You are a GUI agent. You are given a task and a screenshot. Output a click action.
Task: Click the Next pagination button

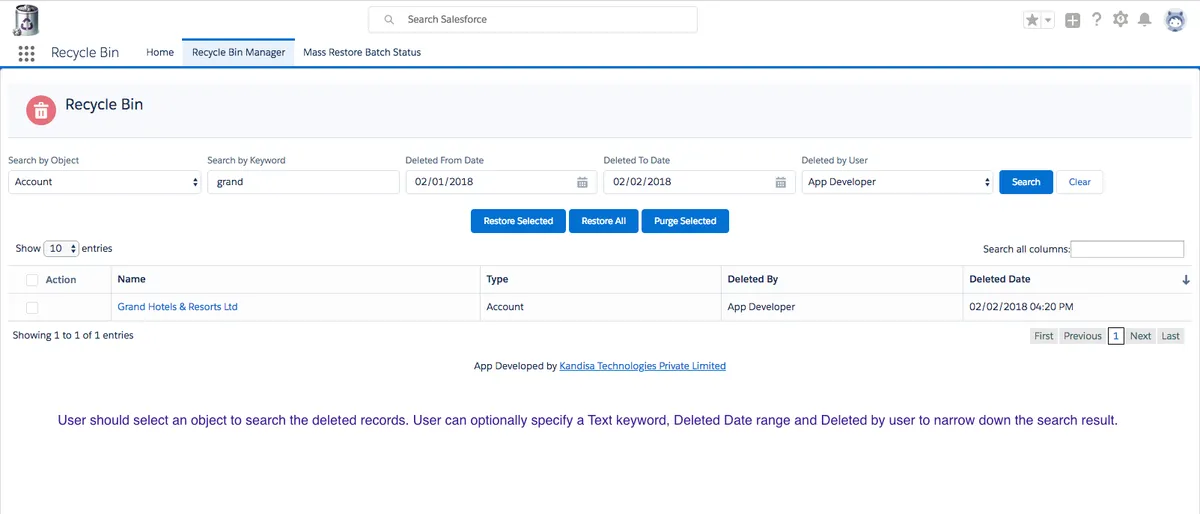(x=1141, y=336)
